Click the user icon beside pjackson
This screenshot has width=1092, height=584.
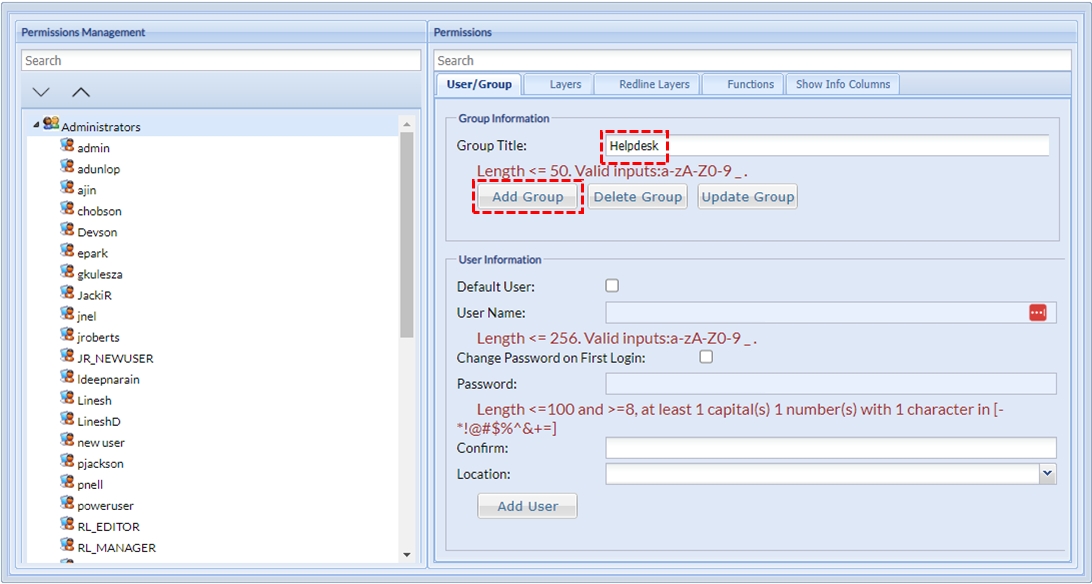[x=67, y=462]
